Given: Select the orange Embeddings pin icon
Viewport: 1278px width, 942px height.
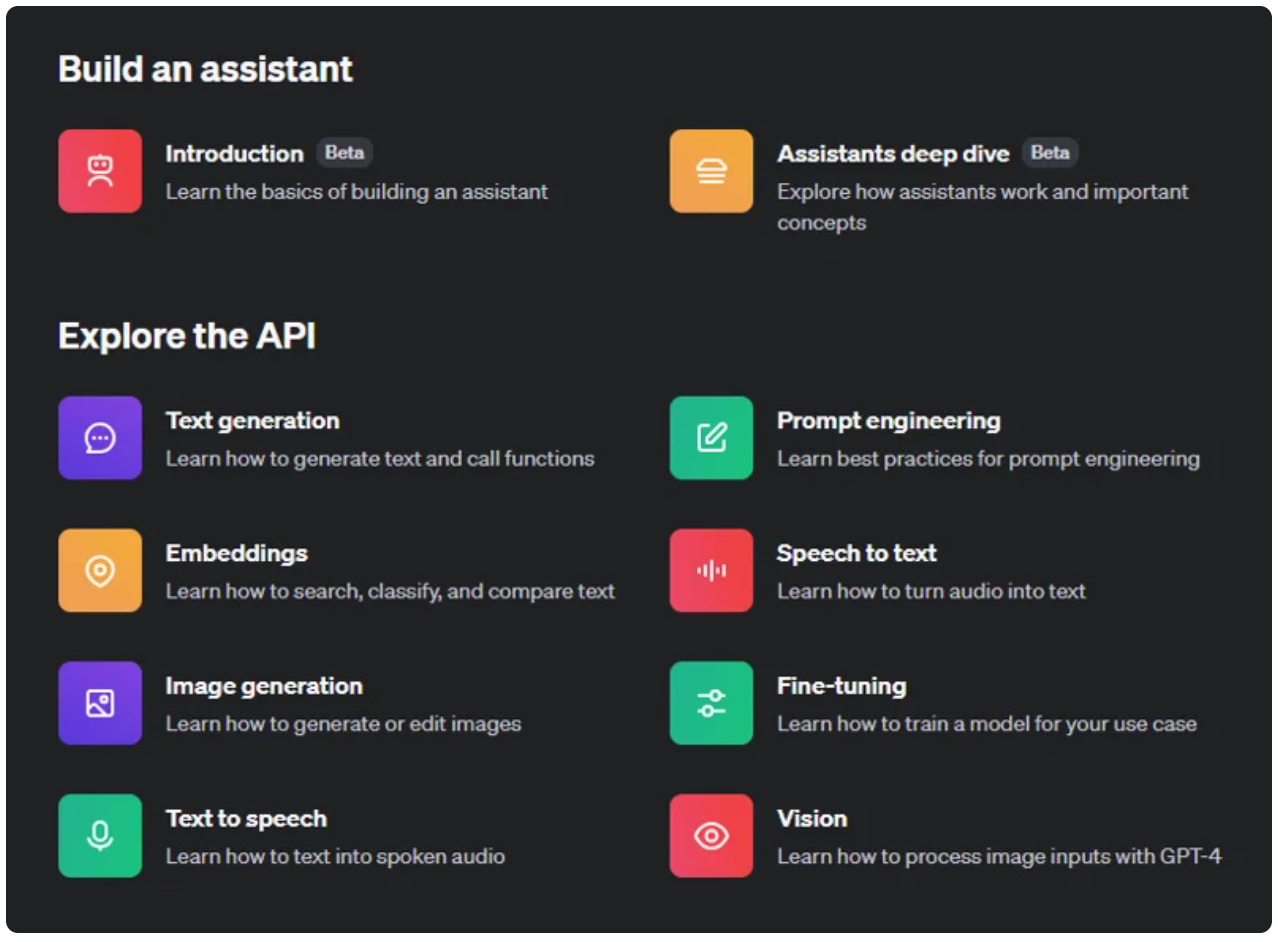Looking at the screenshot, I should (100, 571).
